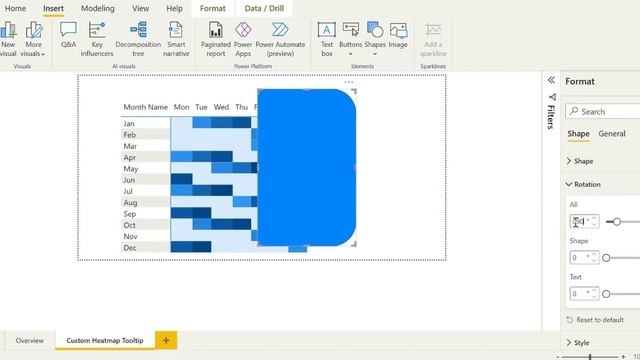Switch to the Insert ribbon tab

[53, 8]
